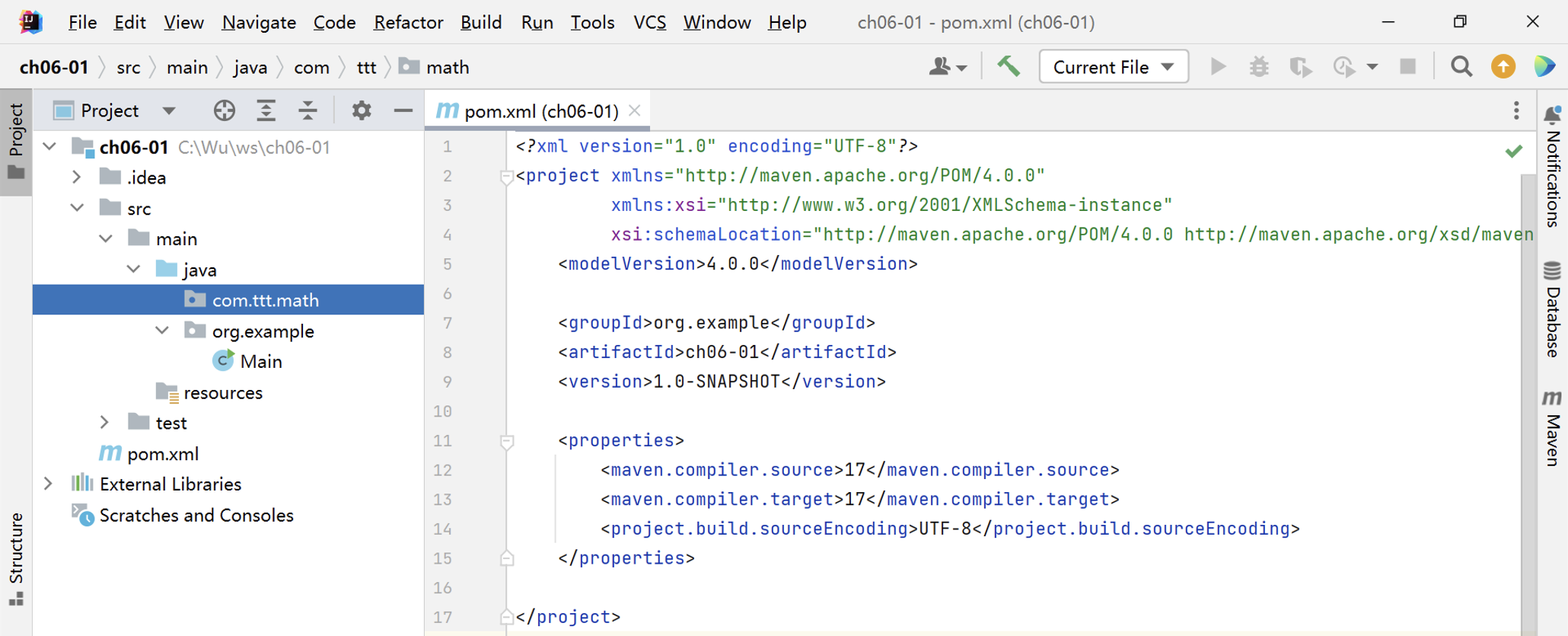This screenshot has width=1568, height=636.
Task: Click ch06-01 breadcrumb in navigation bar
Action: pyautogui.click(x=54, y=67)
